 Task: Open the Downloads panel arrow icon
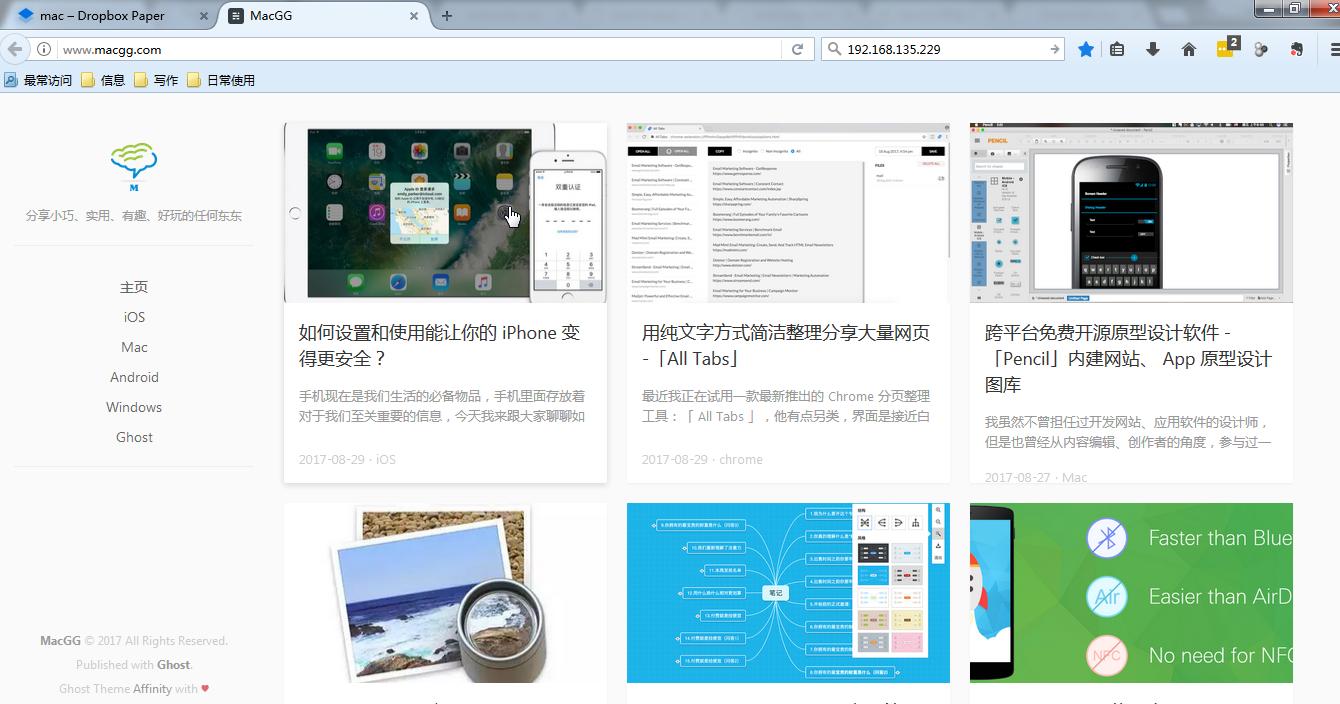point(1152,48)
